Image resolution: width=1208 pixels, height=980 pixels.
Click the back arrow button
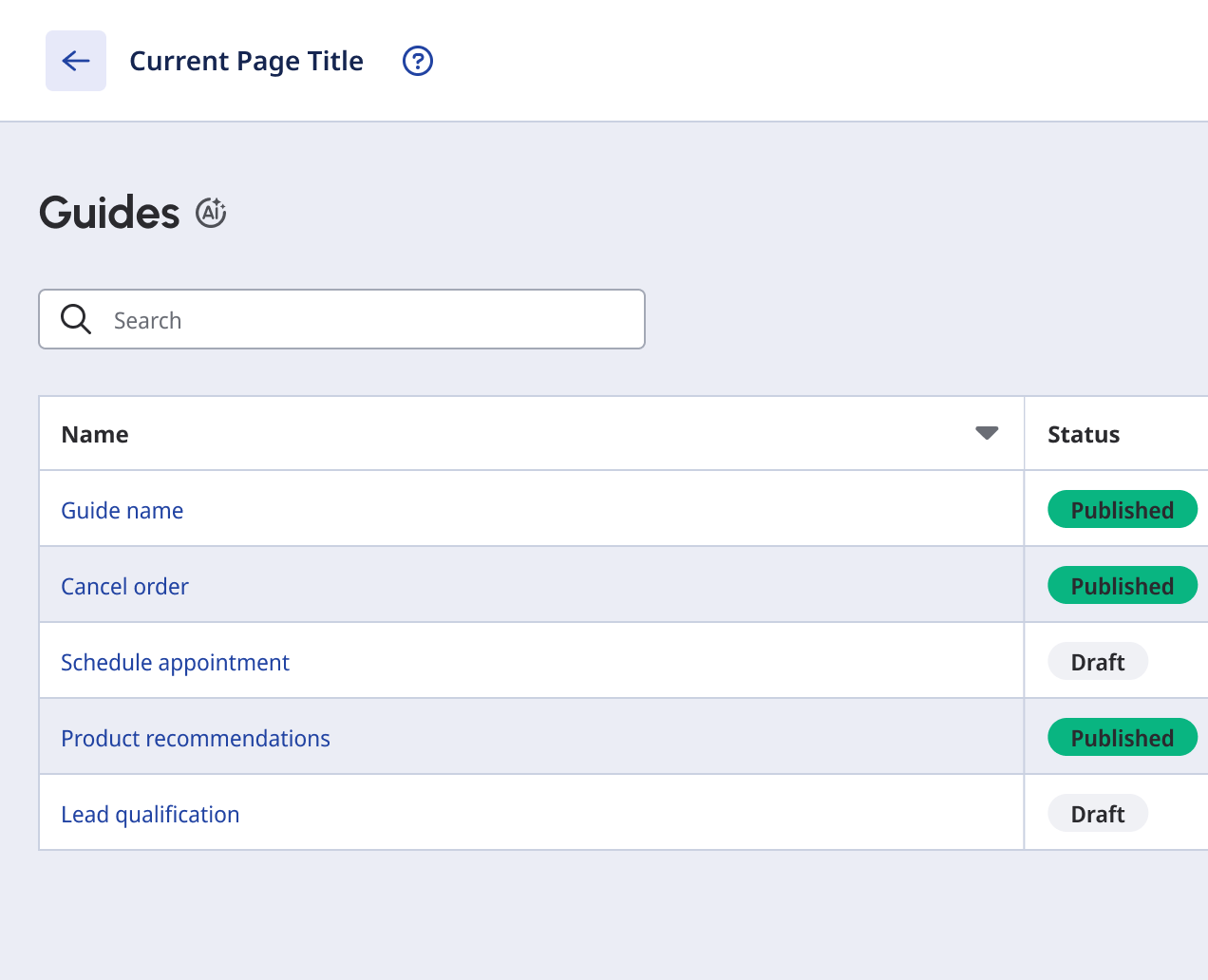tap(76, 61)
